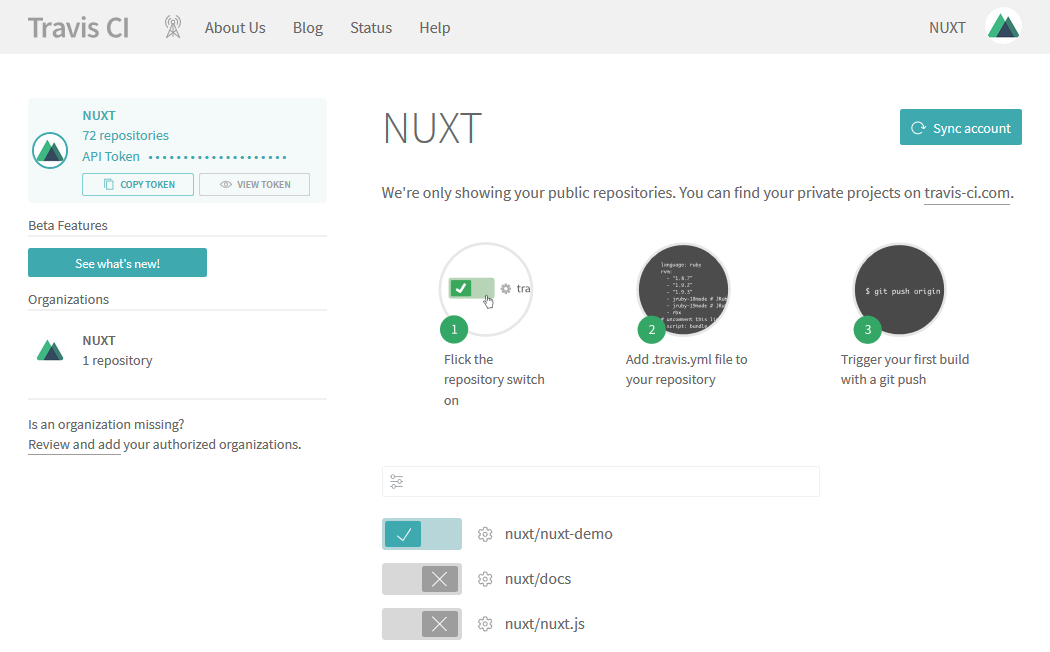This screenshot has height=652, width=1050.
Task: Click the Travis CI antenna broadcast icon
Action: [x=173, y=27]
